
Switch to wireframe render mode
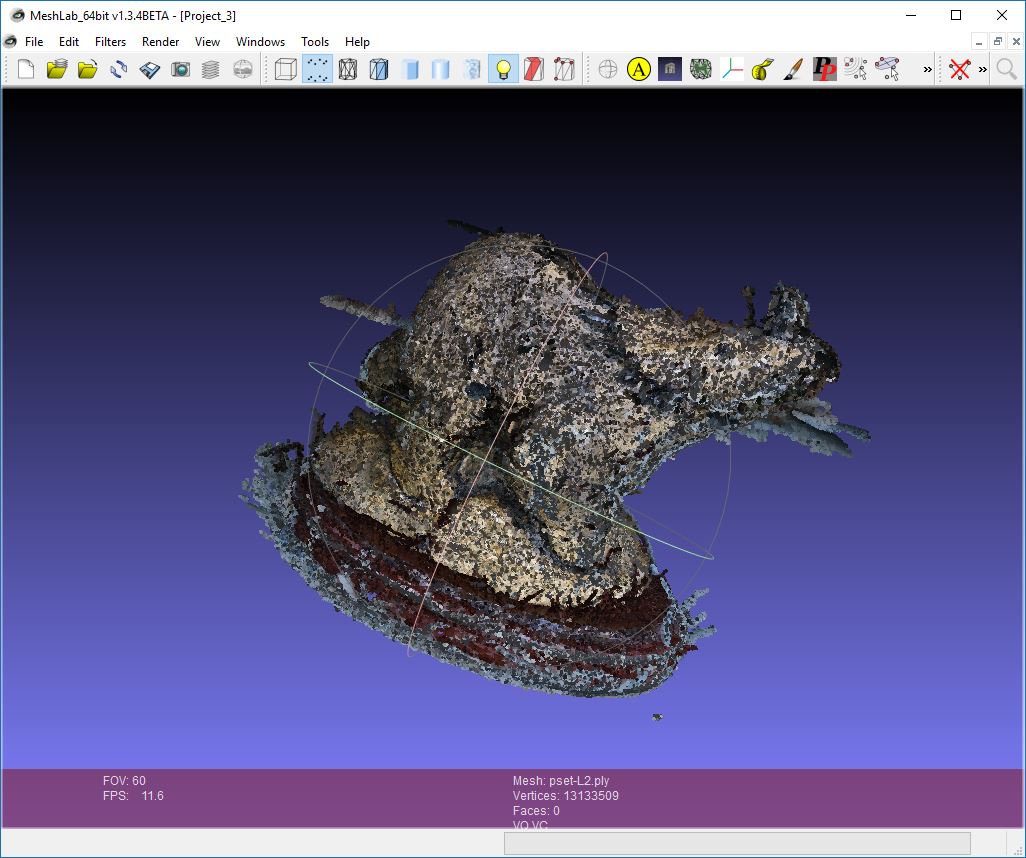[x=347, y=69]
